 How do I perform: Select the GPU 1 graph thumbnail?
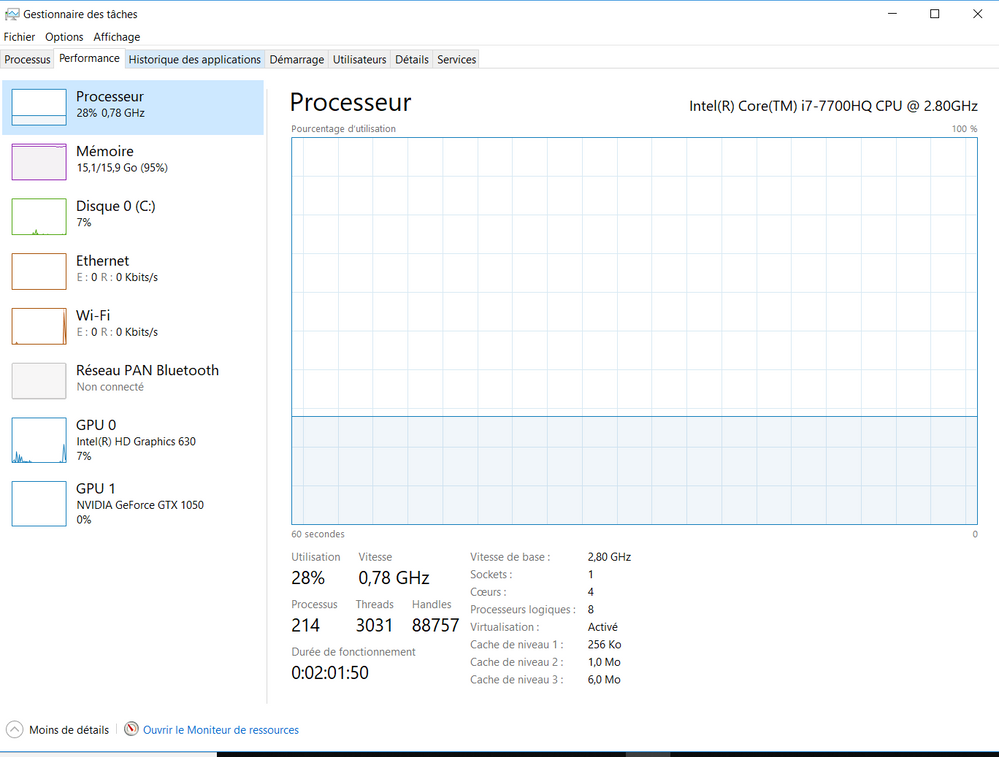tap(39, 504)
